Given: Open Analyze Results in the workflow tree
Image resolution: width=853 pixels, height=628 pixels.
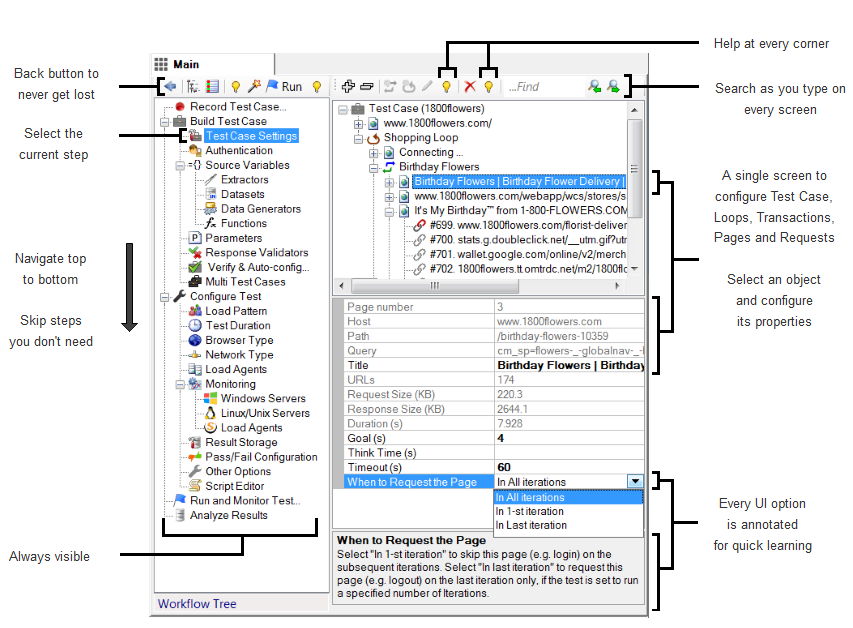Looking at the screenshot, I should click(x=230, y=516).
